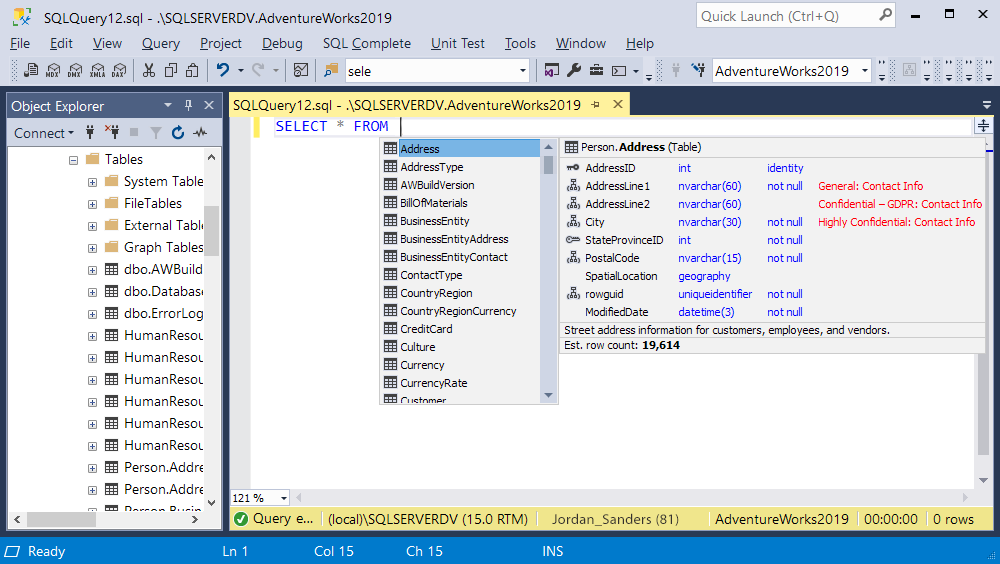
Task: Open a new DAX query
Action: tap(119, 71)
